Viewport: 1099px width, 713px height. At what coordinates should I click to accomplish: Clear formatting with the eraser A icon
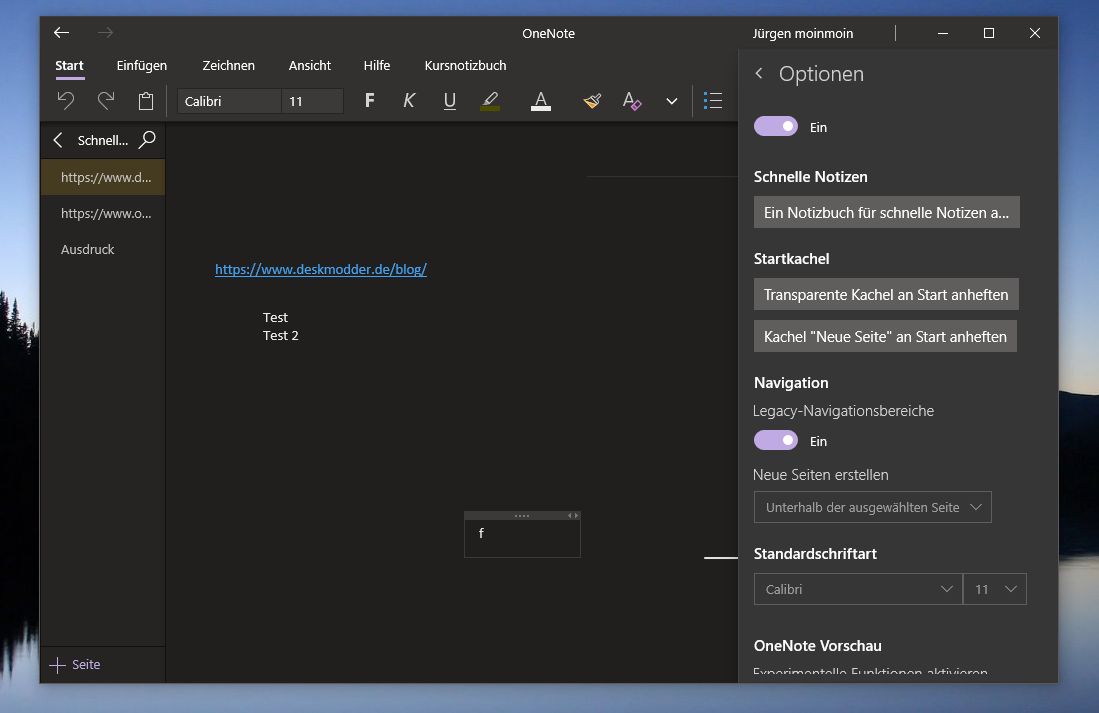click(632, 101)
